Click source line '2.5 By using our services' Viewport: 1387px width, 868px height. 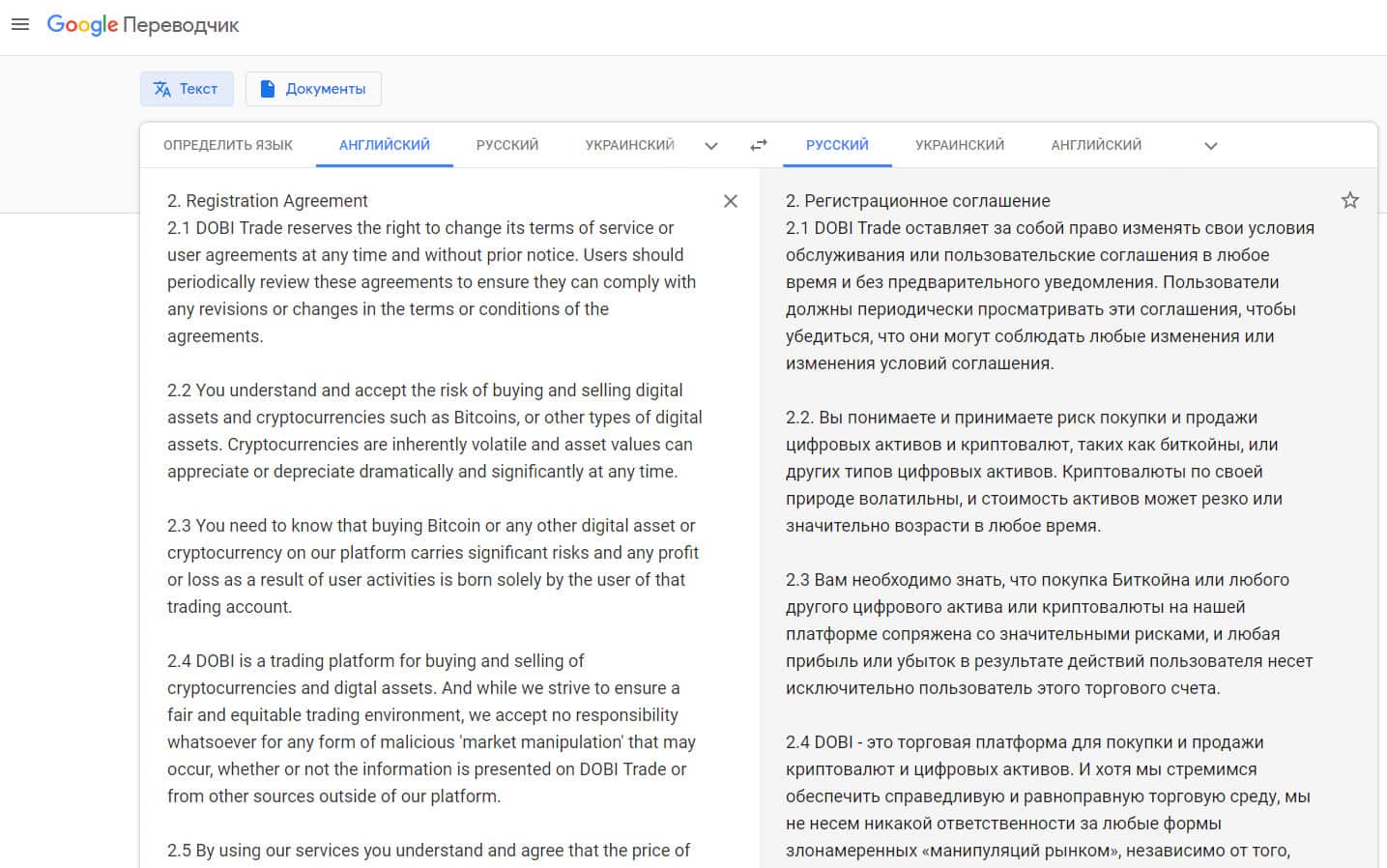click(x=429, y=851)
